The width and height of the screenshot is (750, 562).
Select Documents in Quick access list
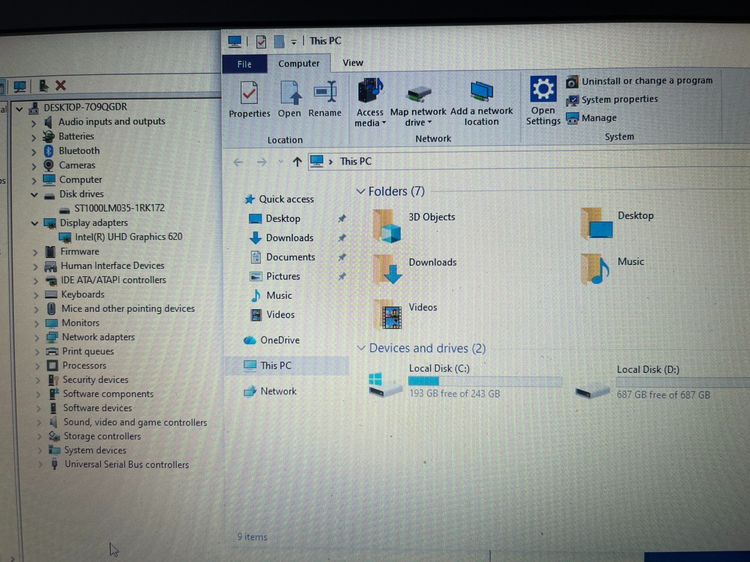coord(283,257)
